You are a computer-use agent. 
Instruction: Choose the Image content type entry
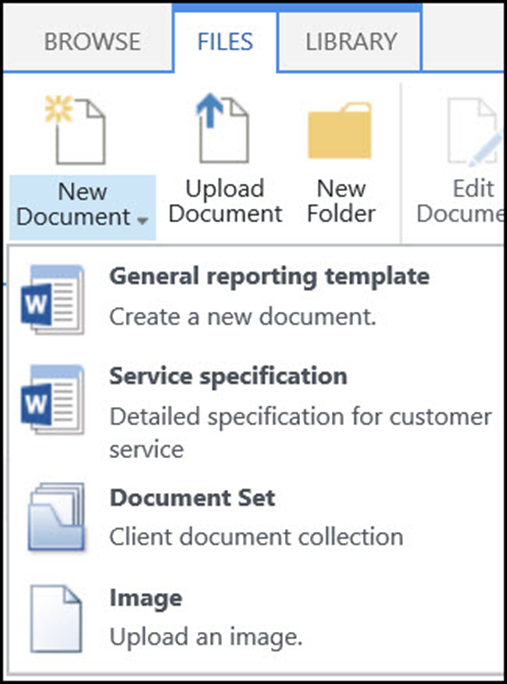255,618
